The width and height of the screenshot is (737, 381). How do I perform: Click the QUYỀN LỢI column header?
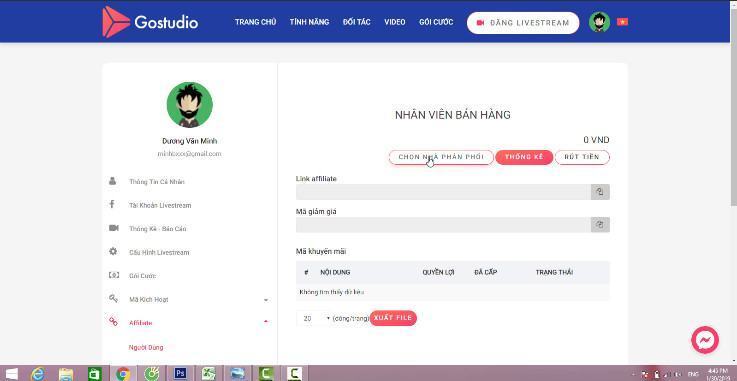pyautogui.click(x=438, y=272)
